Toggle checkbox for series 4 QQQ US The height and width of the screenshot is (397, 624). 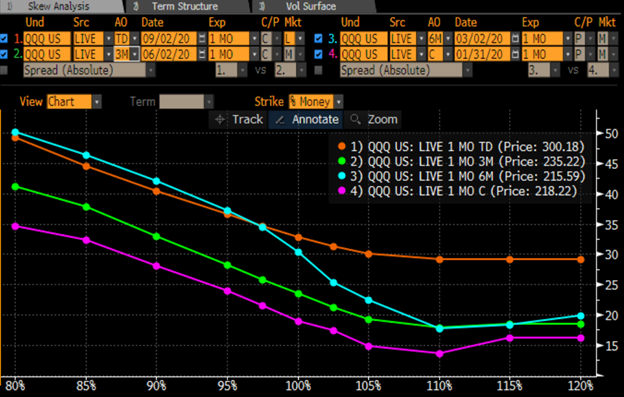pos(318,54)
